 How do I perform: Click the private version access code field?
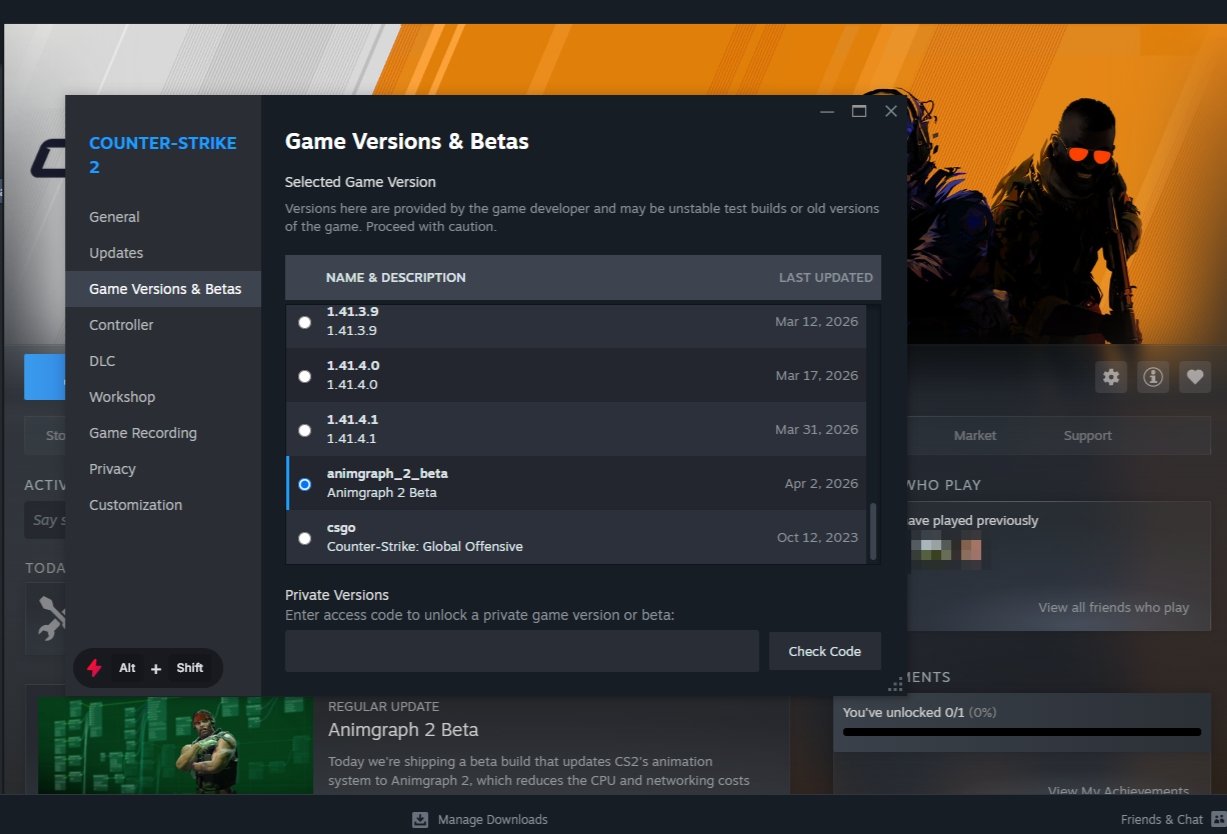tap(522, 651)
